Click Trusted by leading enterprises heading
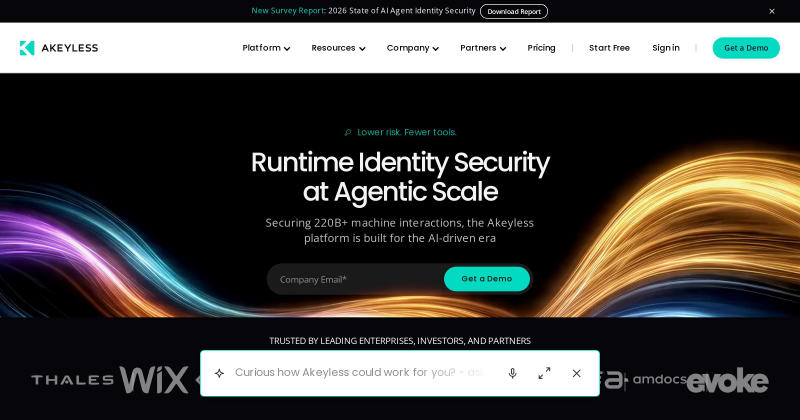 click(400, 340)
